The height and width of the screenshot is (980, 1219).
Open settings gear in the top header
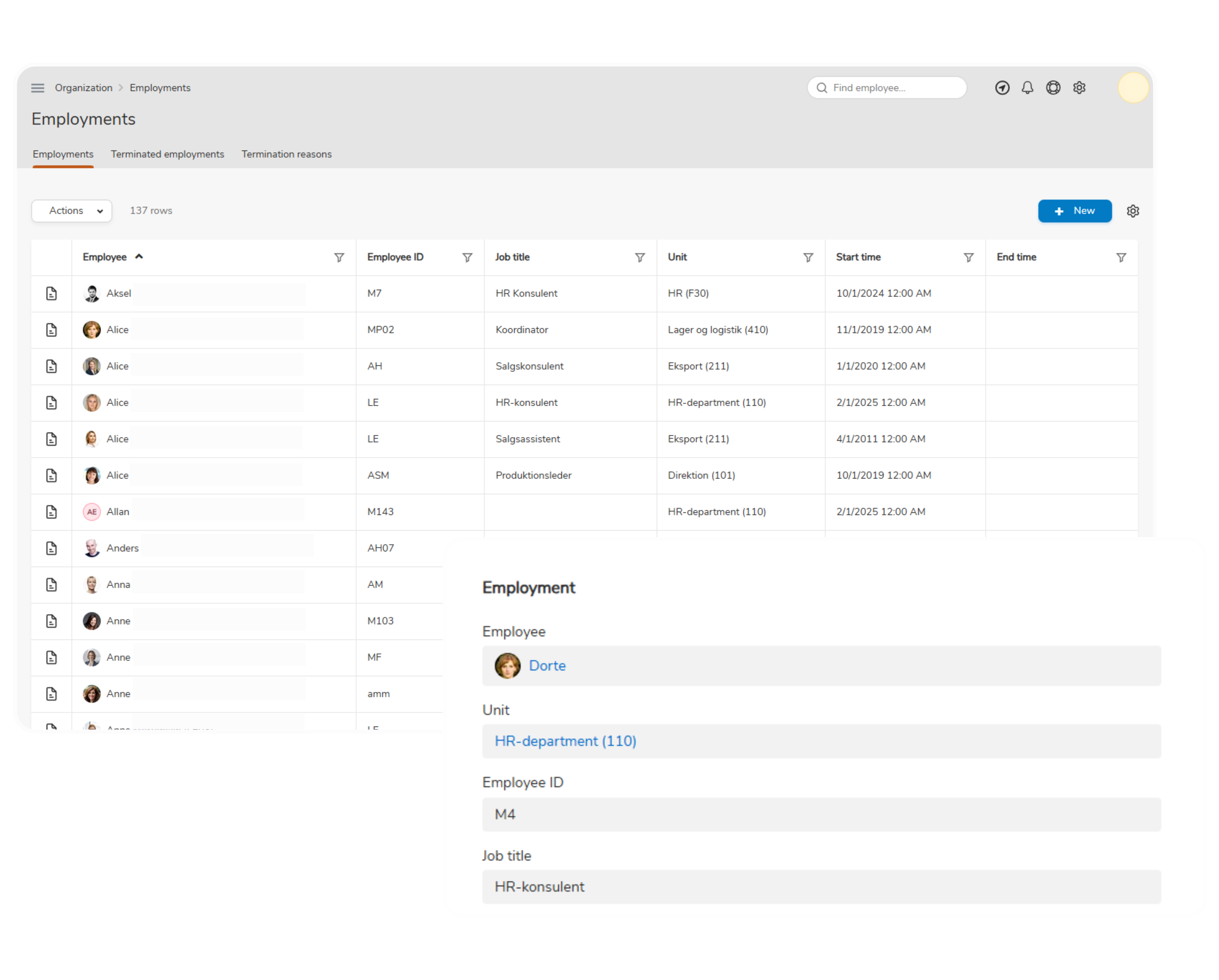(1079, 88)
